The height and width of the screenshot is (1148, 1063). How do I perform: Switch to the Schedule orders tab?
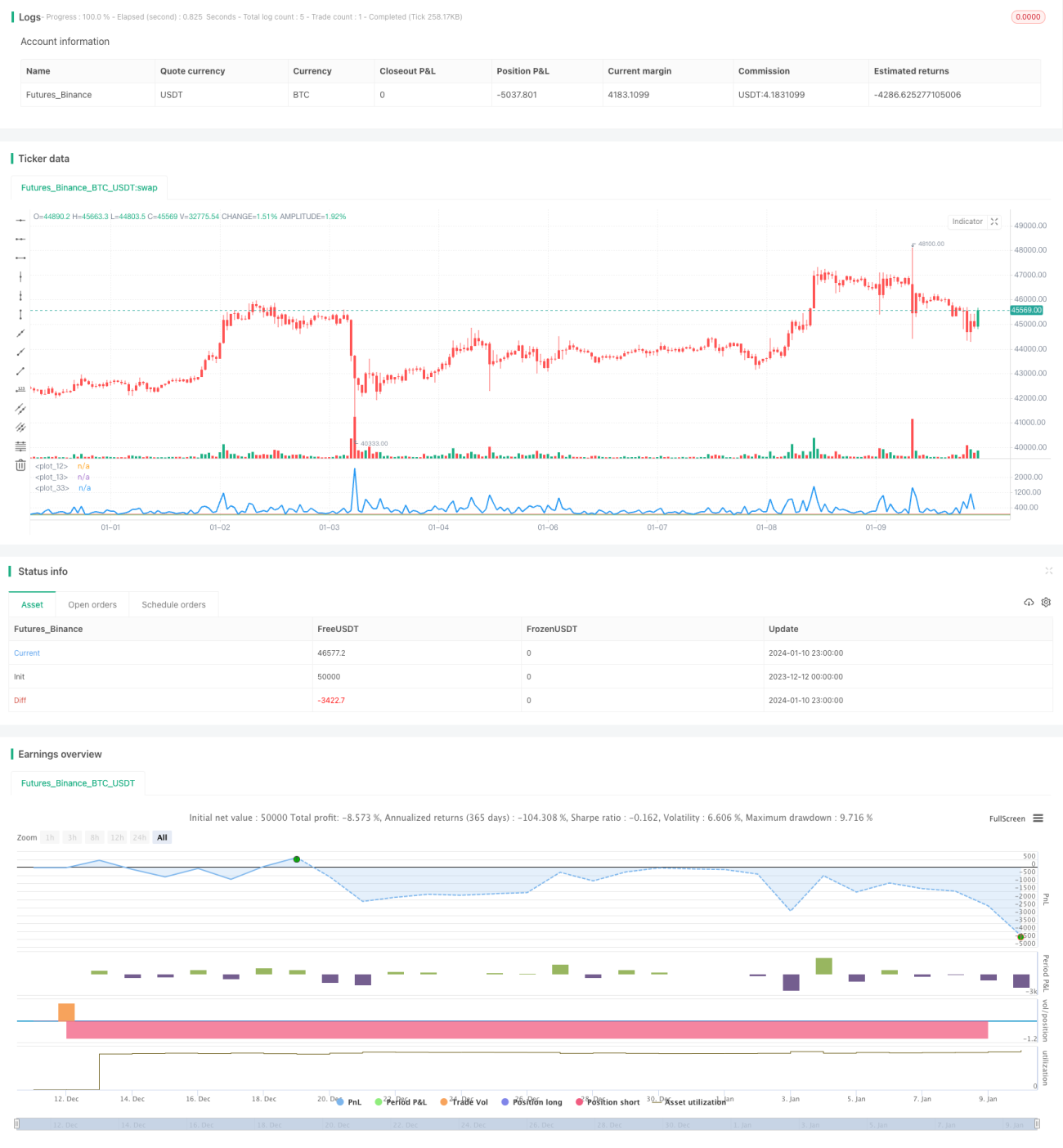[x=173, y=605]
